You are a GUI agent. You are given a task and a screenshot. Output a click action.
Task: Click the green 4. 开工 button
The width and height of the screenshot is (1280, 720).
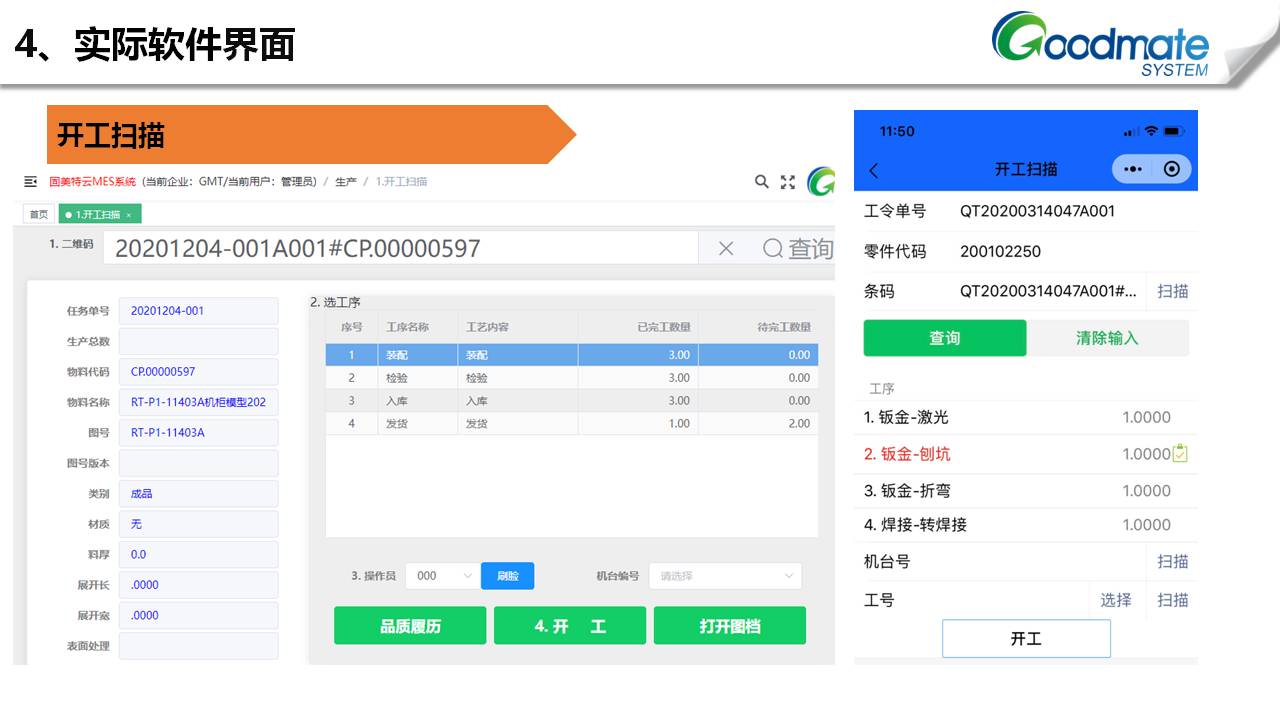click(570, 626)
